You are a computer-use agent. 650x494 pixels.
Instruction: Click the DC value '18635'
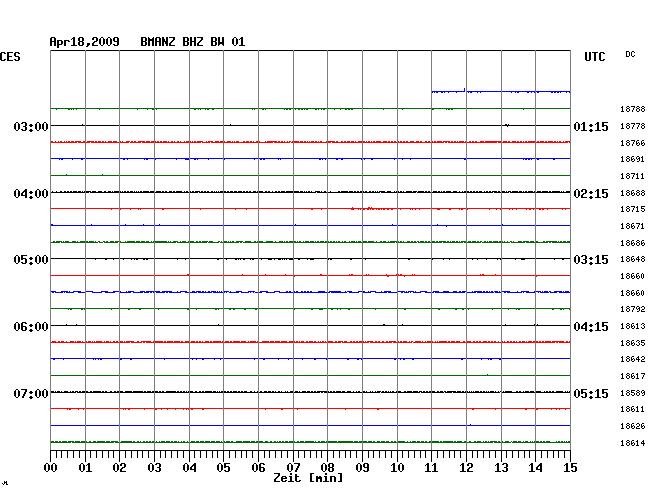[633, 343]
